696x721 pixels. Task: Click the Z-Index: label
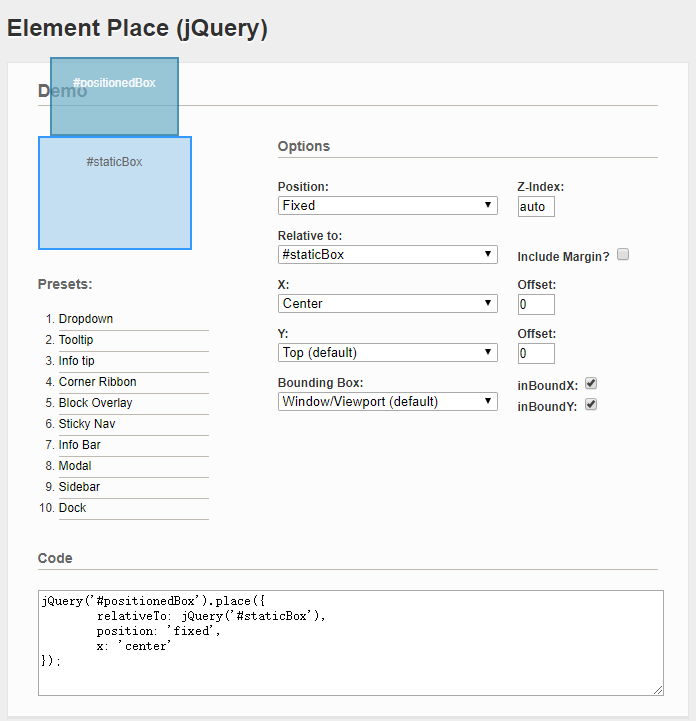click(x=541, y=187)
